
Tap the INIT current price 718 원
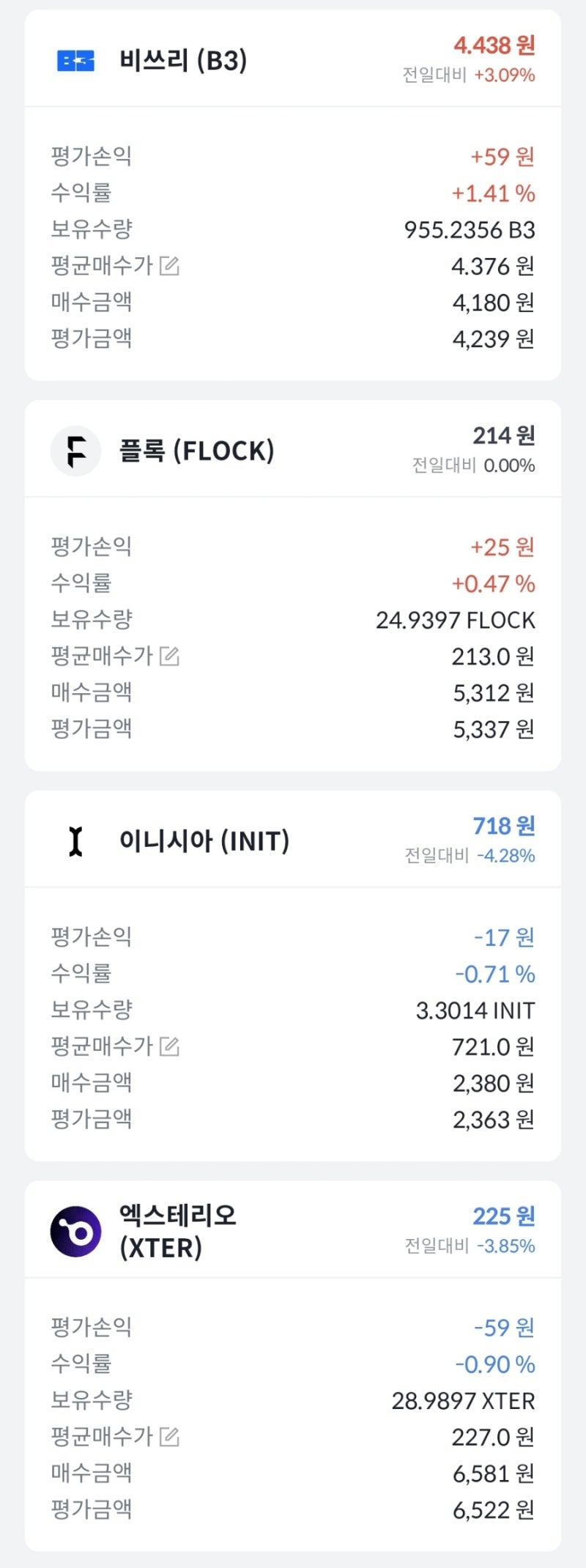pyautogui.click(x=503, y=826)
